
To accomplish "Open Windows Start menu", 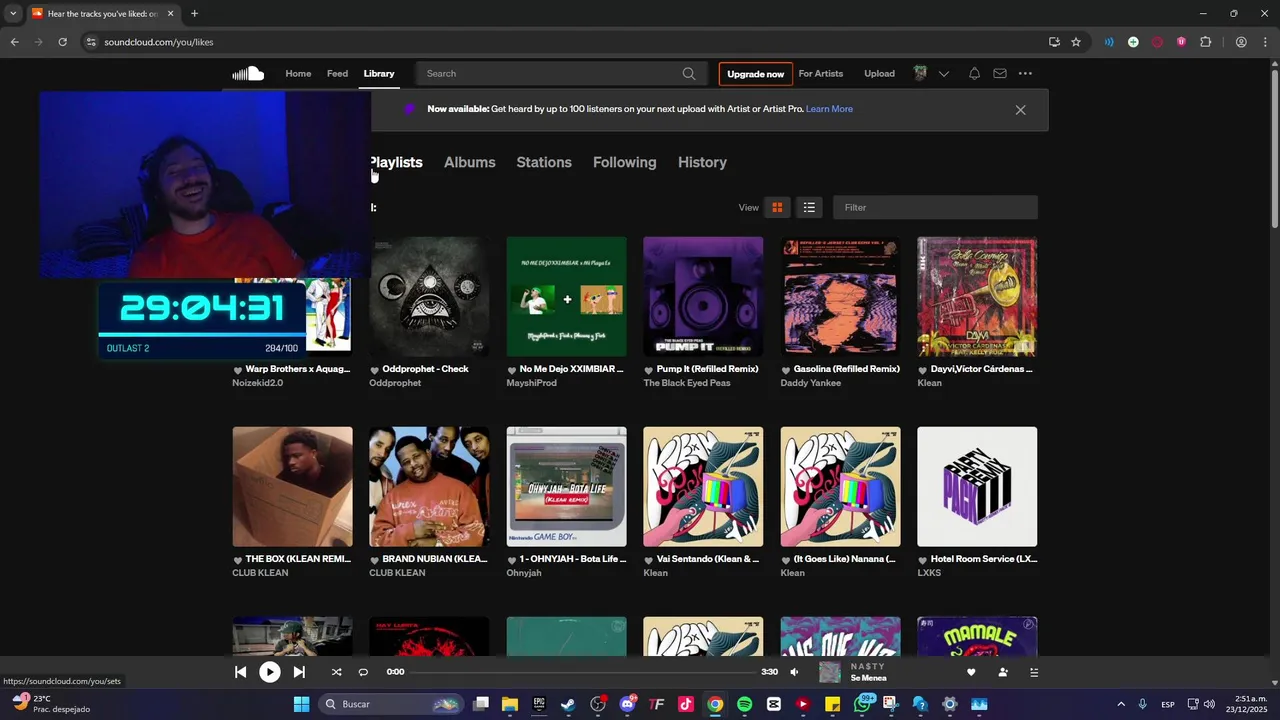I will pos(301,704).
